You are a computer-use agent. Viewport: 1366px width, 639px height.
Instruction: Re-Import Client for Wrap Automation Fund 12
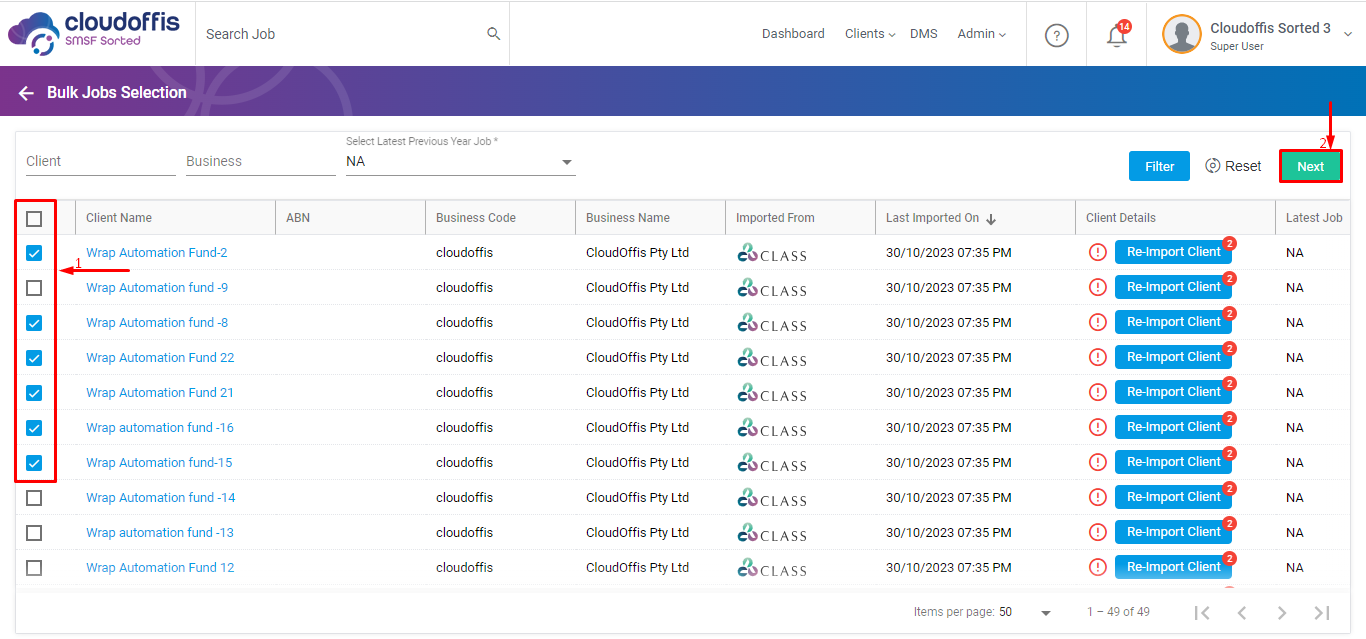pyautogui.click(x=1174, y=567)
